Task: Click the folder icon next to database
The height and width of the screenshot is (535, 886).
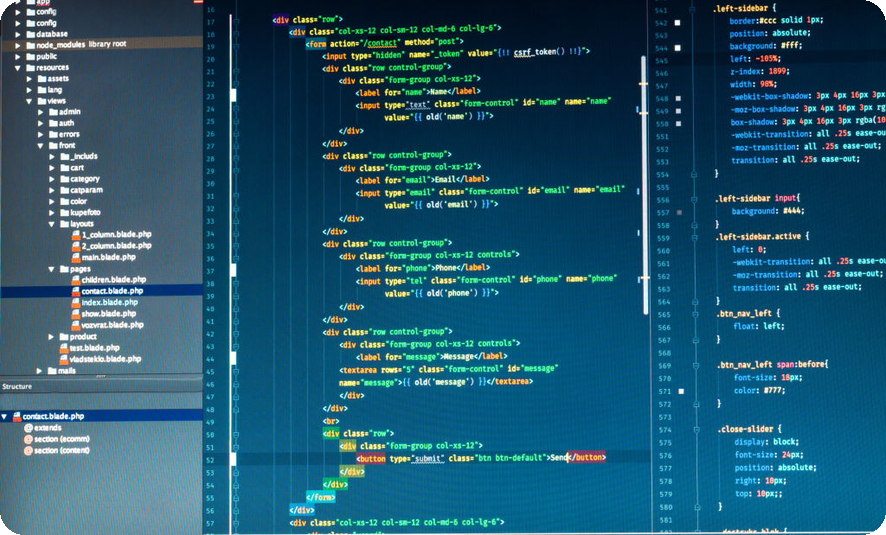Action: (x=31, y=34)
